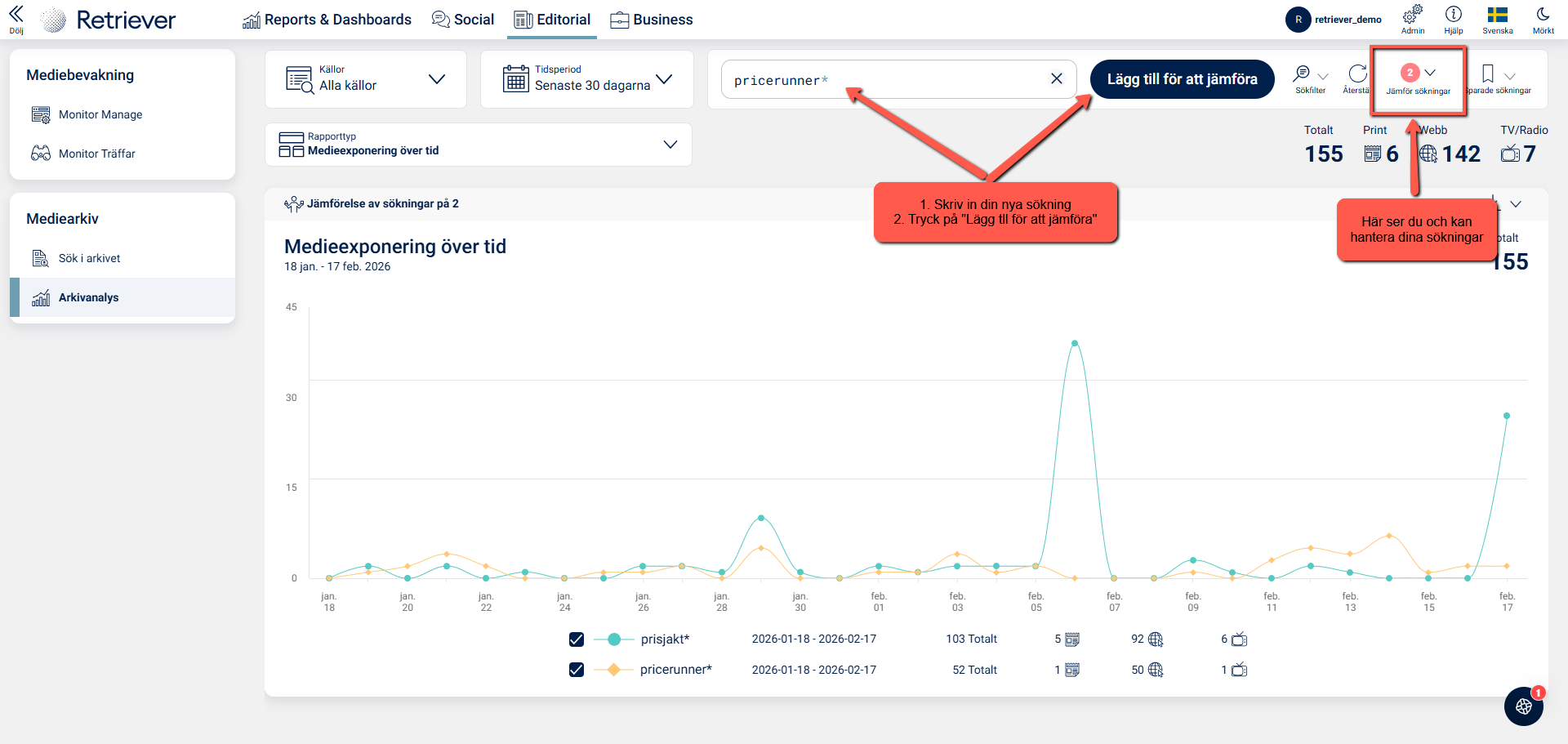Switch to the Social tab
Screen dimensions: 1568x744
[463, 20]
